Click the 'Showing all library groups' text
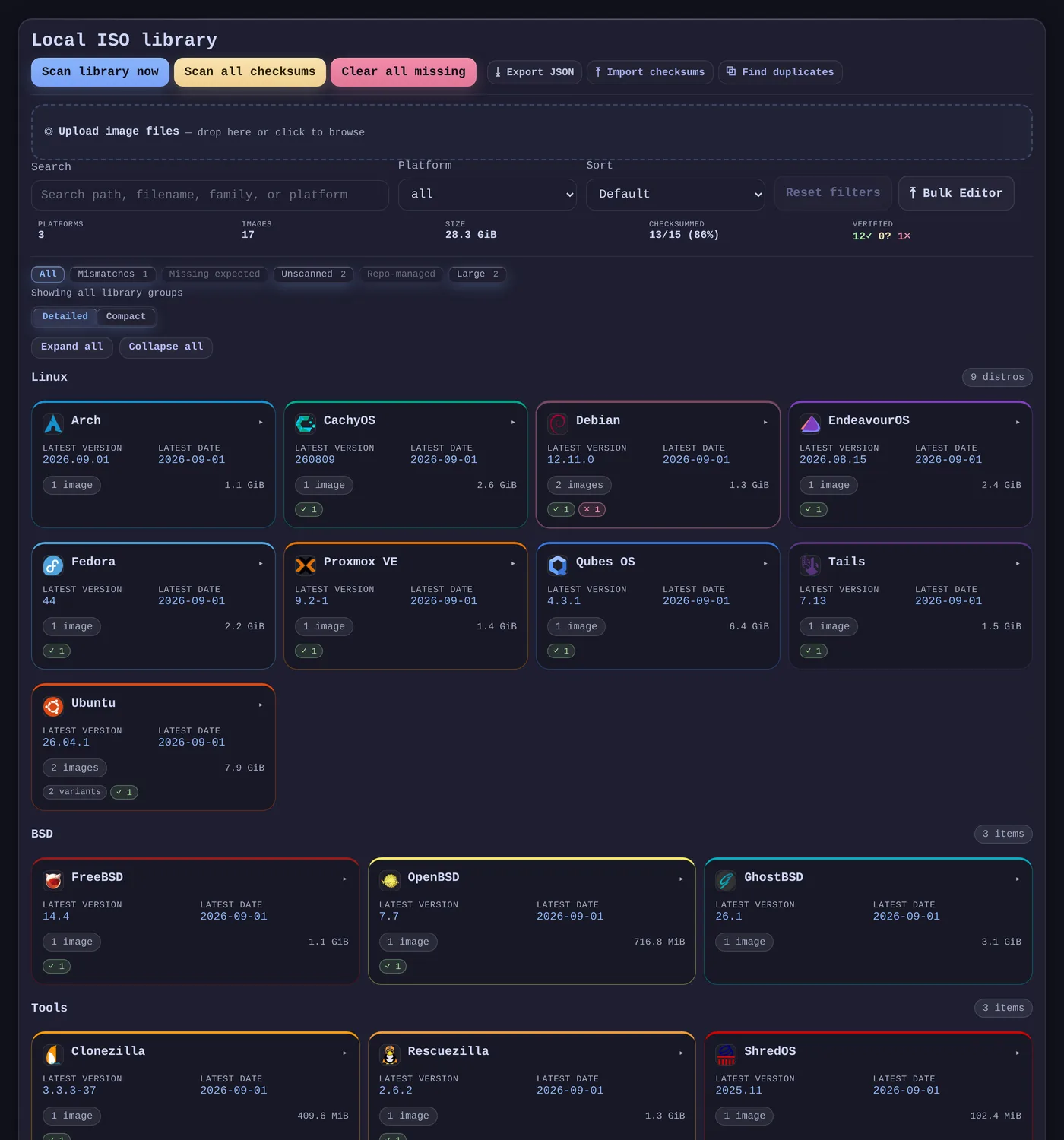 click(107, 293)
